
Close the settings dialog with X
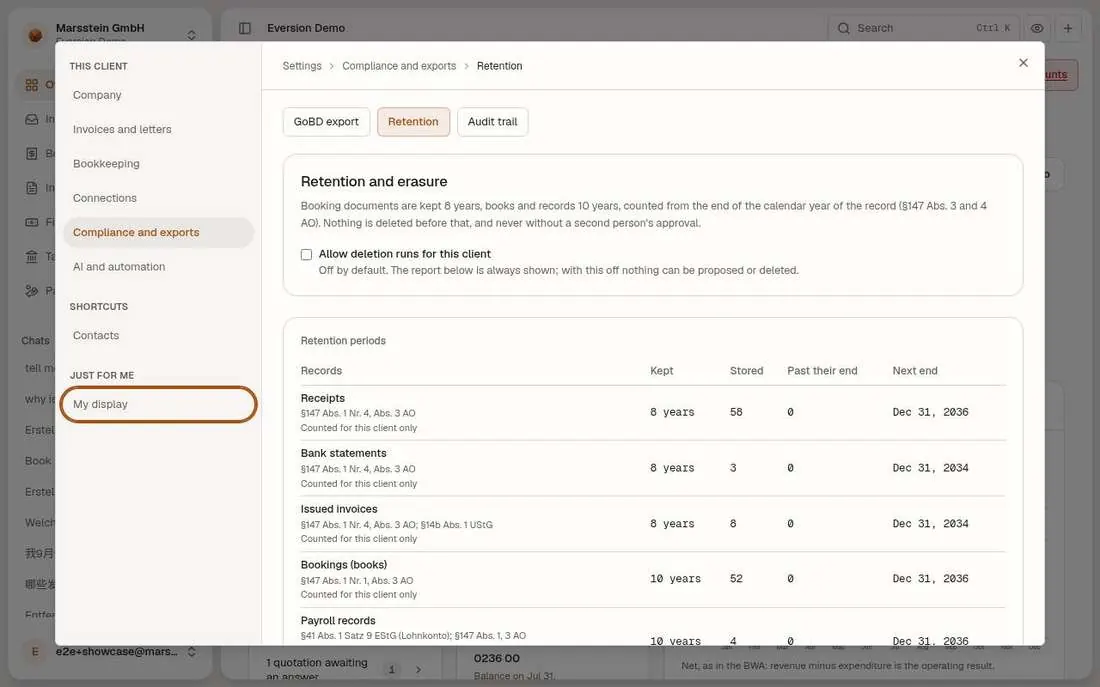tap(1023, 63)
